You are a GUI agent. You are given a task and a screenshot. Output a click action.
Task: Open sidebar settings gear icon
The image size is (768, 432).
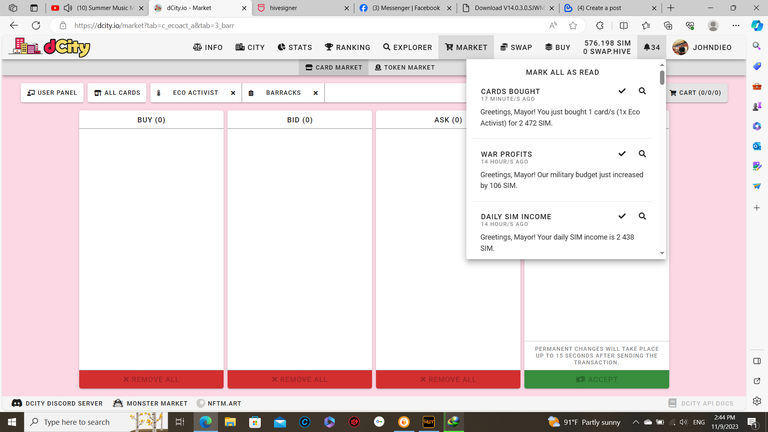click(x=757, y=401)
